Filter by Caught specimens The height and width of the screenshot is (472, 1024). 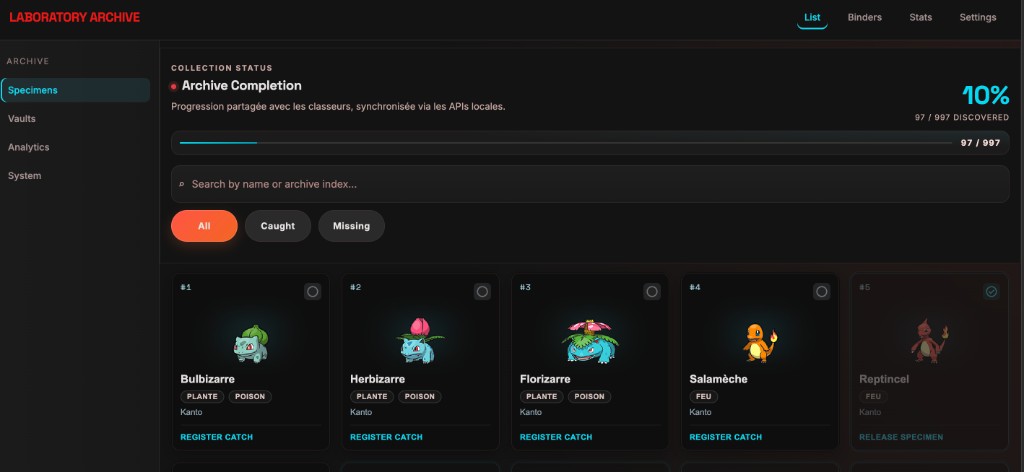click(278, 226)
